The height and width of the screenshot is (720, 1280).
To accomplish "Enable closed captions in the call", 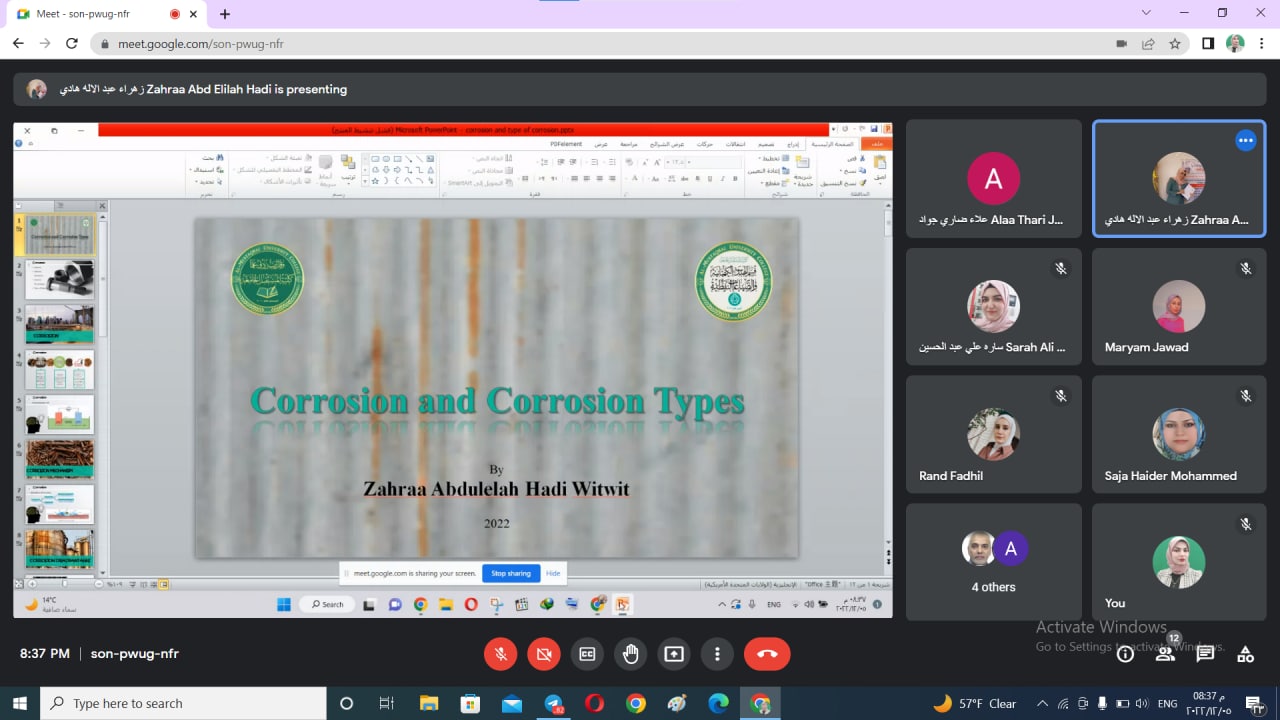I will (x=587, y=653).
